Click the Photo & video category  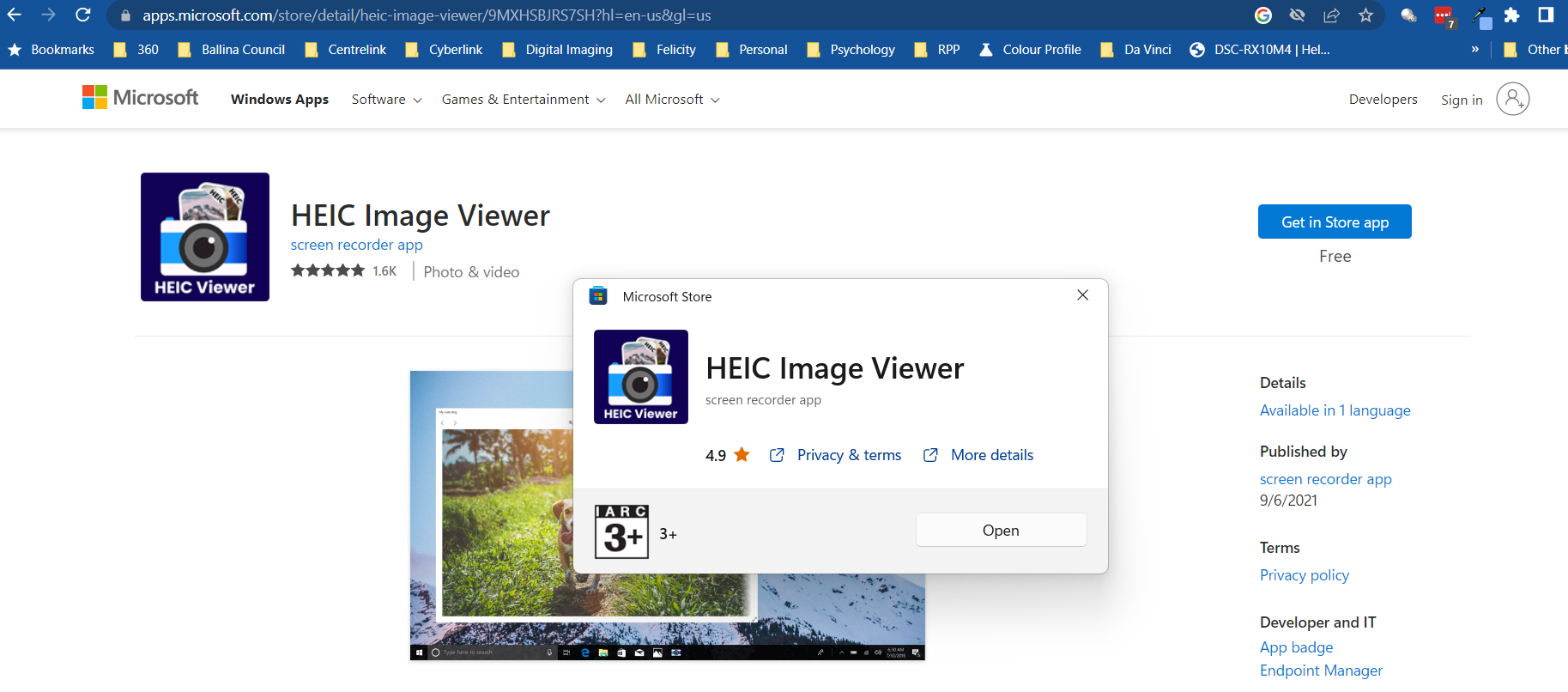click(471, 272)
